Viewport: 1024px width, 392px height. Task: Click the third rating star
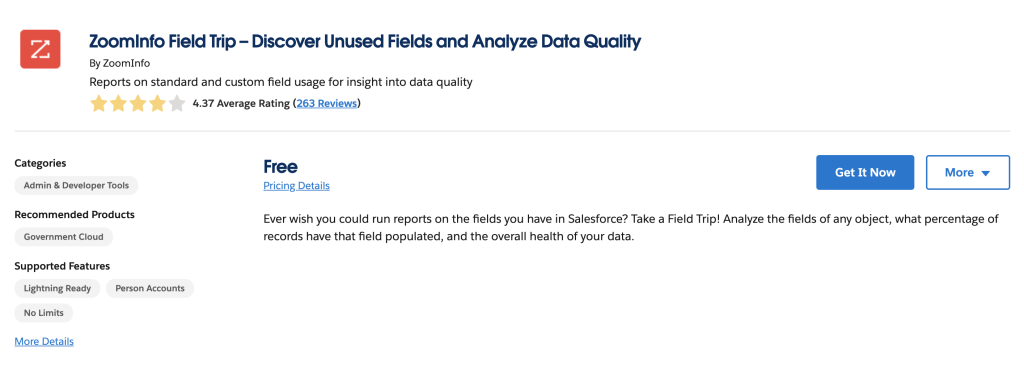click(138, 104)
